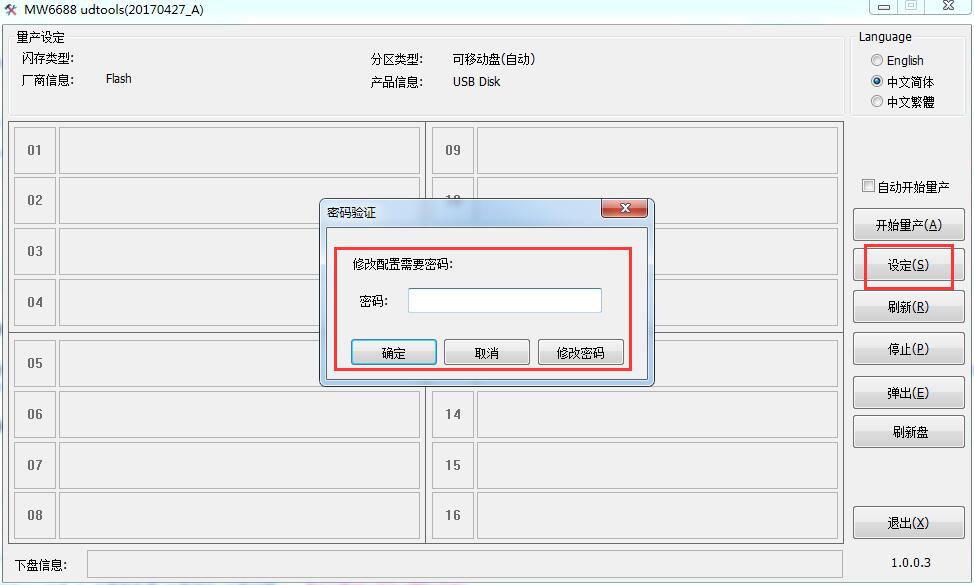The width and height of the screenshot is (974, 585).
Task: Select port slot 05
Action: click(35, 363)
